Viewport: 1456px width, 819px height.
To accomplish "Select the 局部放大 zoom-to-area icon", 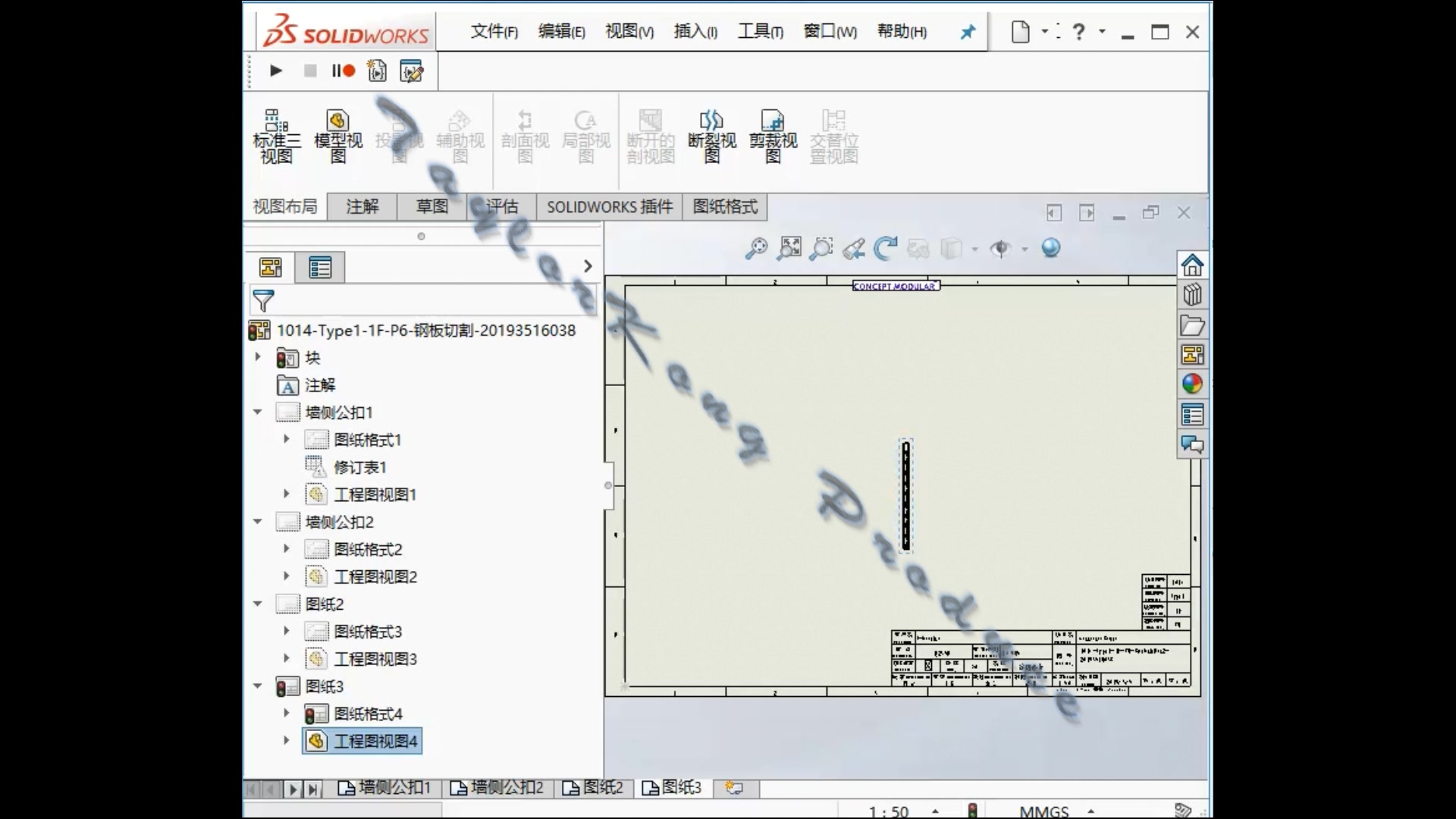I will click(x=821, y=248).
